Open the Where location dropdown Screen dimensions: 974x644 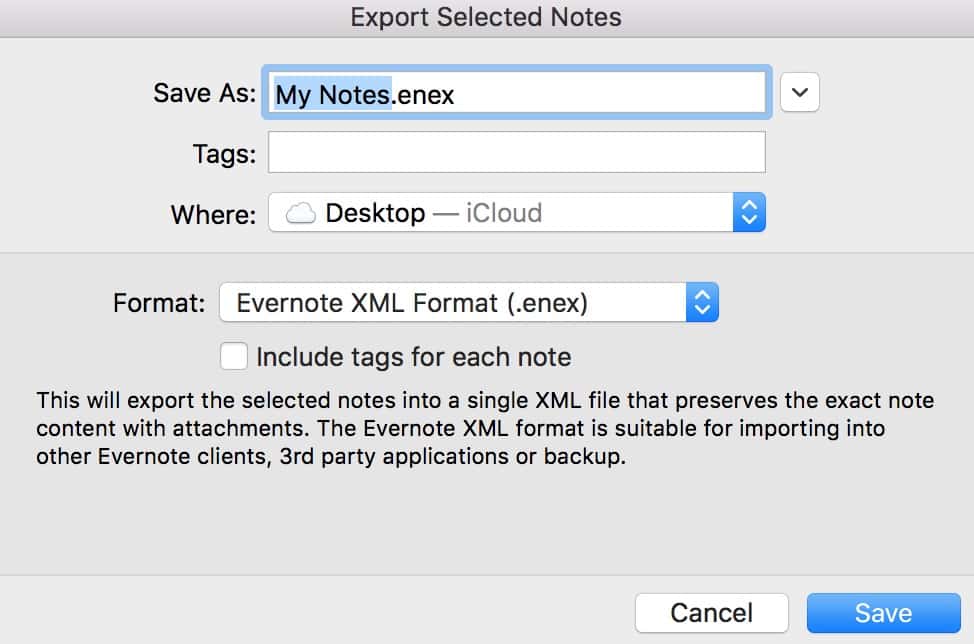tap(517, 212)
